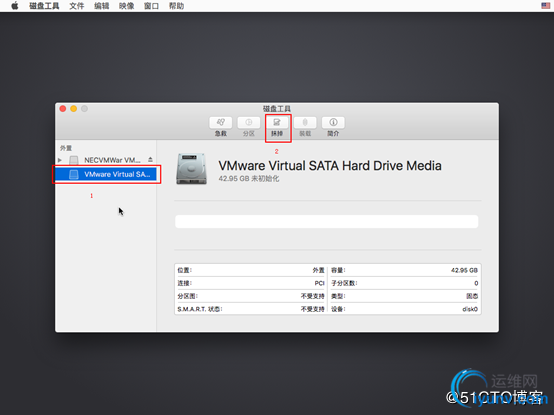Select VMware Virtual SA... disk in sidebar

pyautogui.click(x=106, y=174)
